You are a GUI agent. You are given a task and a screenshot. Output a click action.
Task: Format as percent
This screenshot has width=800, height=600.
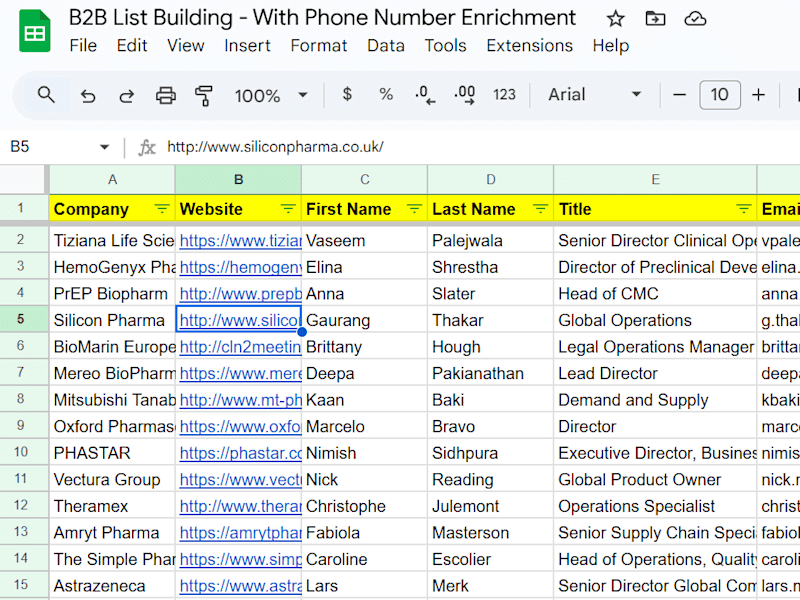click(386, 94)
